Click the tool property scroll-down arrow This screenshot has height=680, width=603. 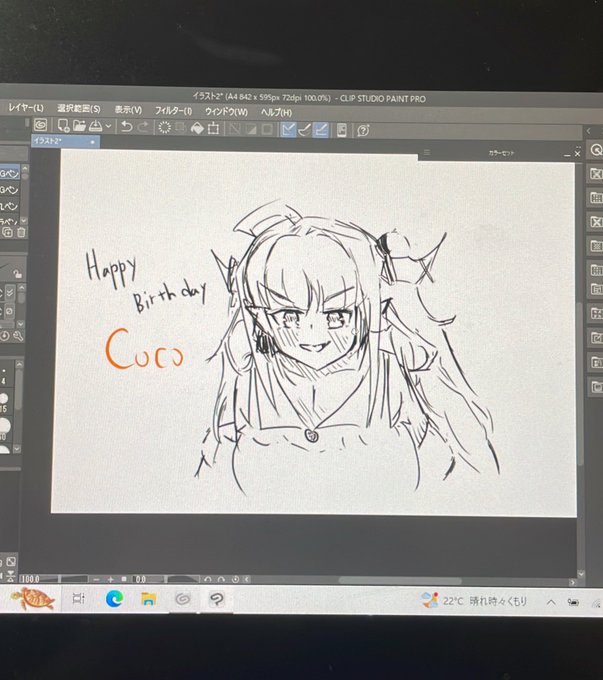tap(20, 324)
